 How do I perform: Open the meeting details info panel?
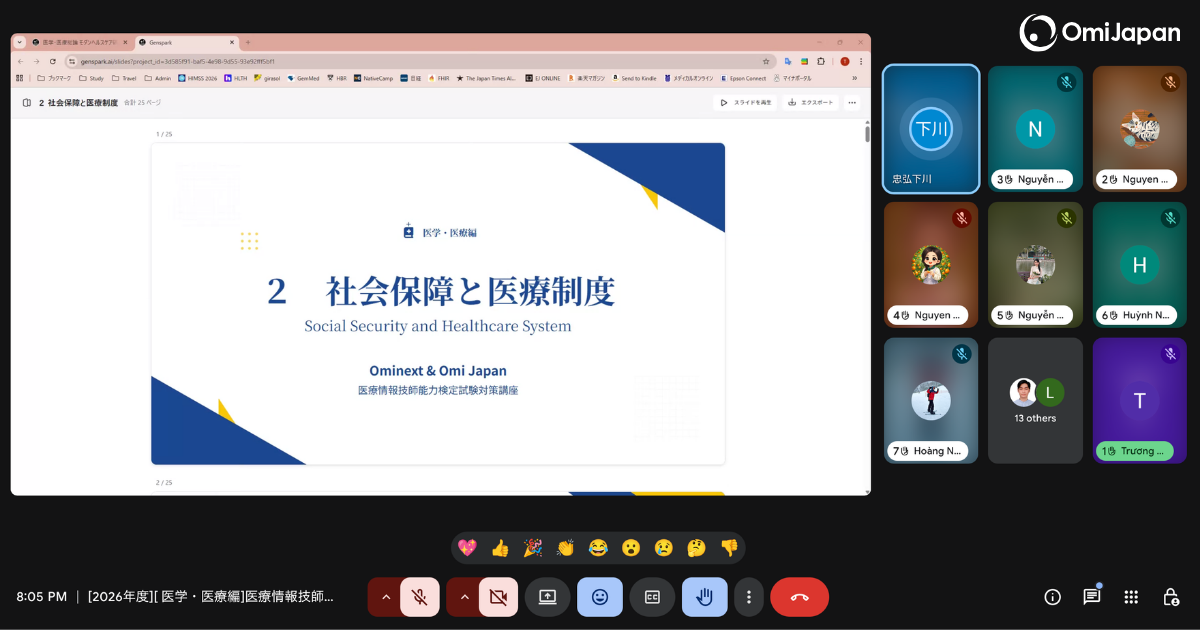point(1052,597)
